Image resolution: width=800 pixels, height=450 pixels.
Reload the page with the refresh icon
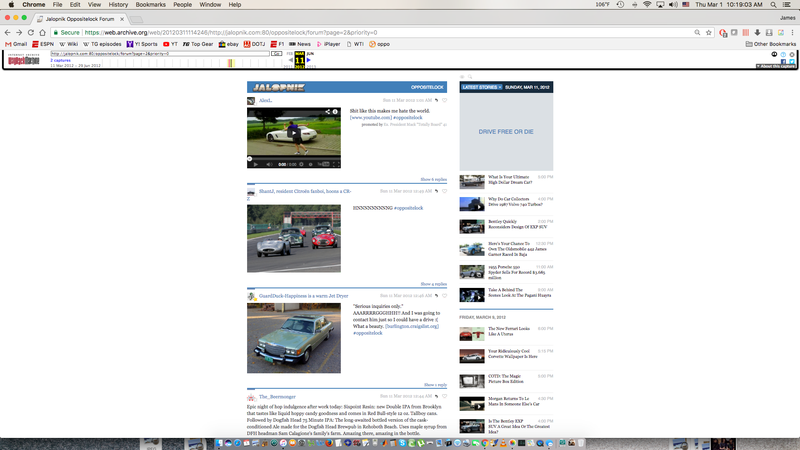(31, 32)
